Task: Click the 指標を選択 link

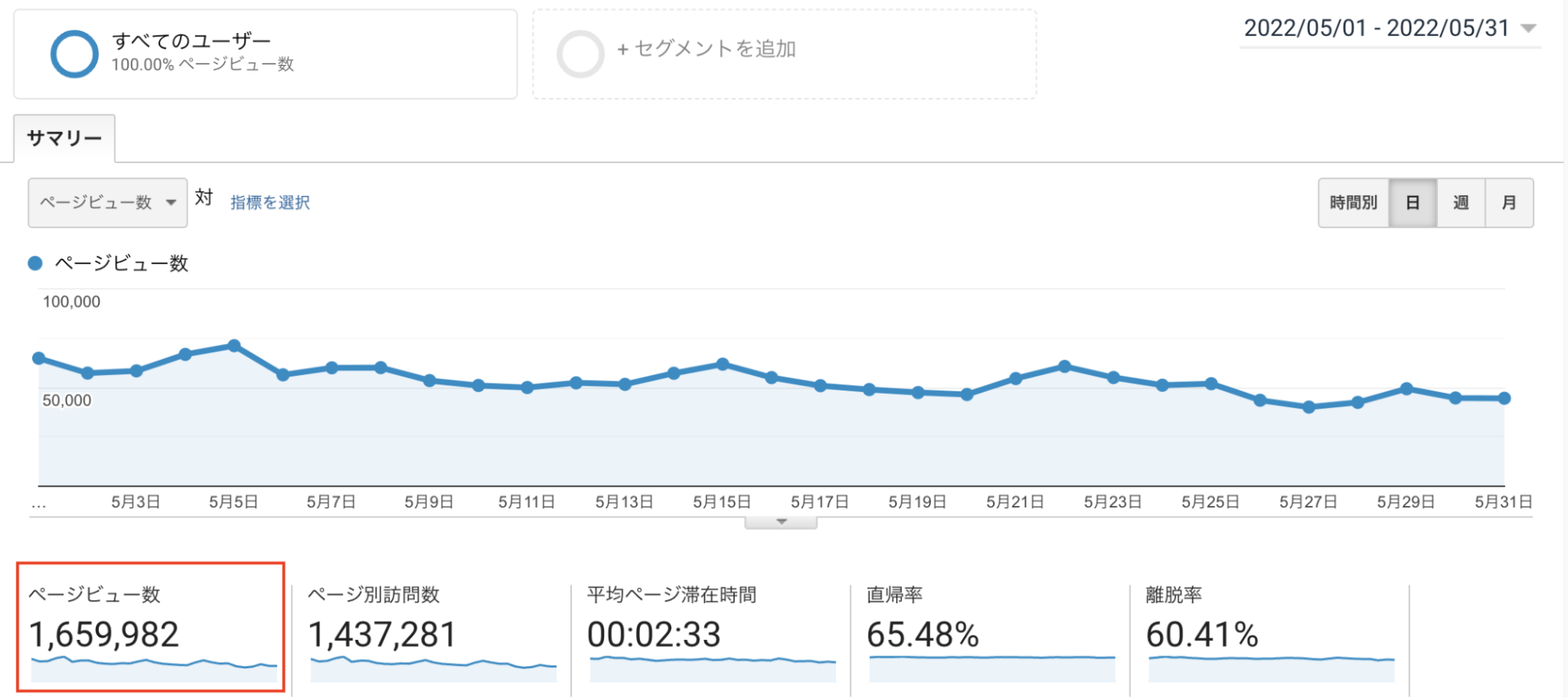Action: coord(270,202)
